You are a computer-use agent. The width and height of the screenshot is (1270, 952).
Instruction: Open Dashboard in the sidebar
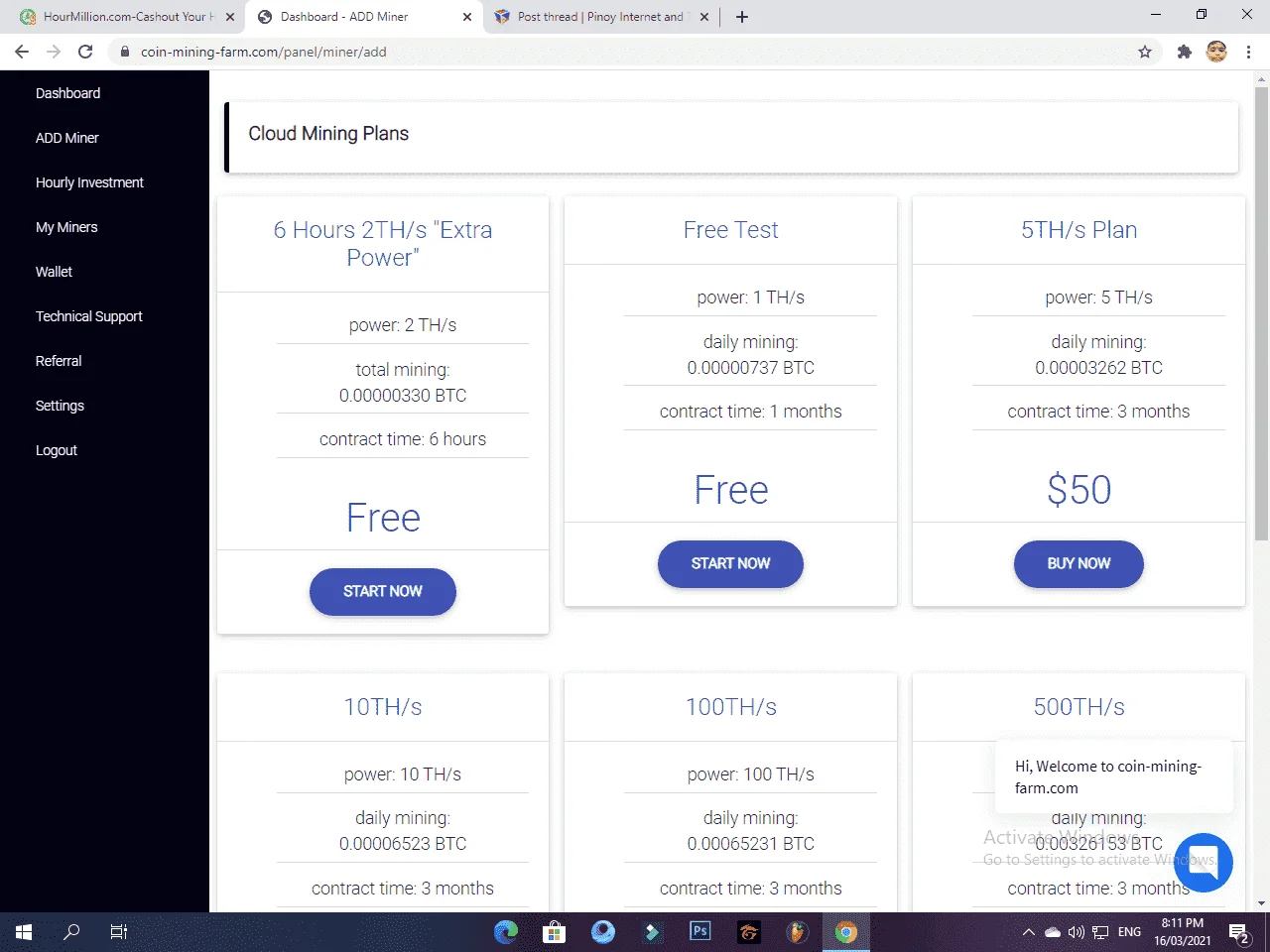68,93
